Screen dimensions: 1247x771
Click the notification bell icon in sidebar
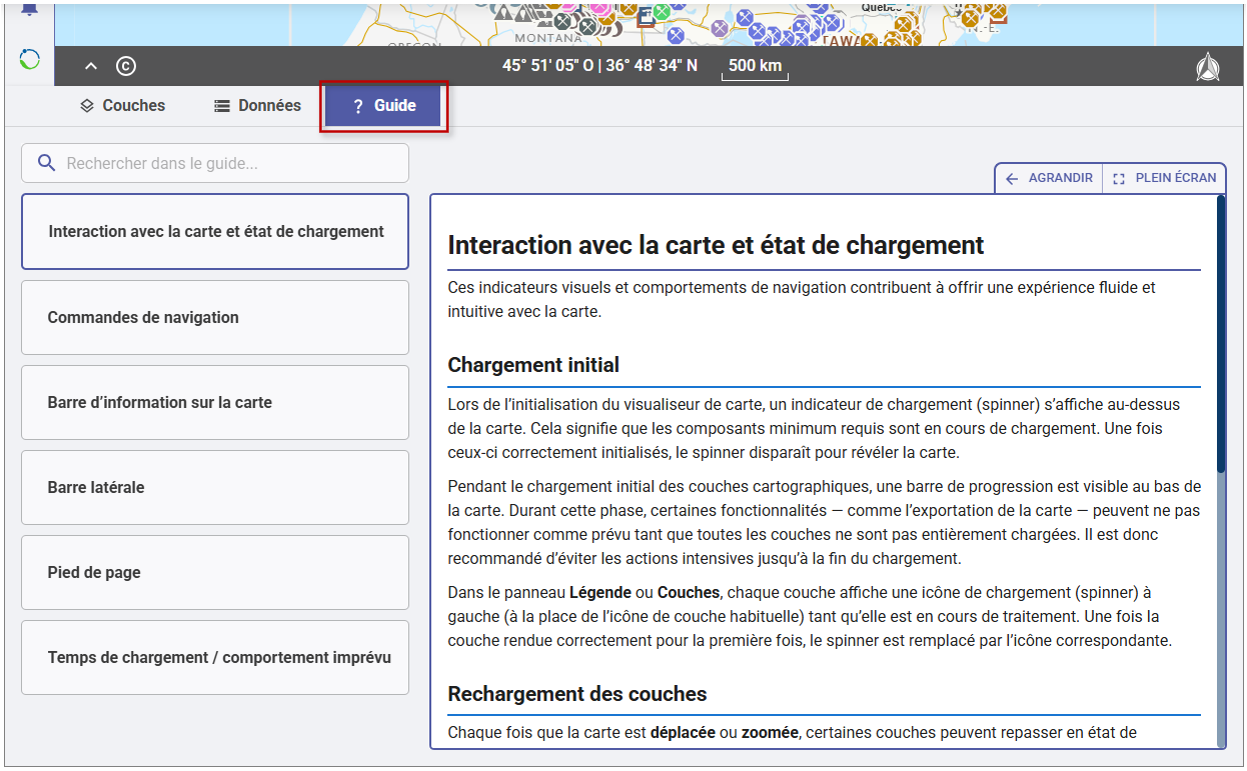pyautogui.click(x=29, y=9)
